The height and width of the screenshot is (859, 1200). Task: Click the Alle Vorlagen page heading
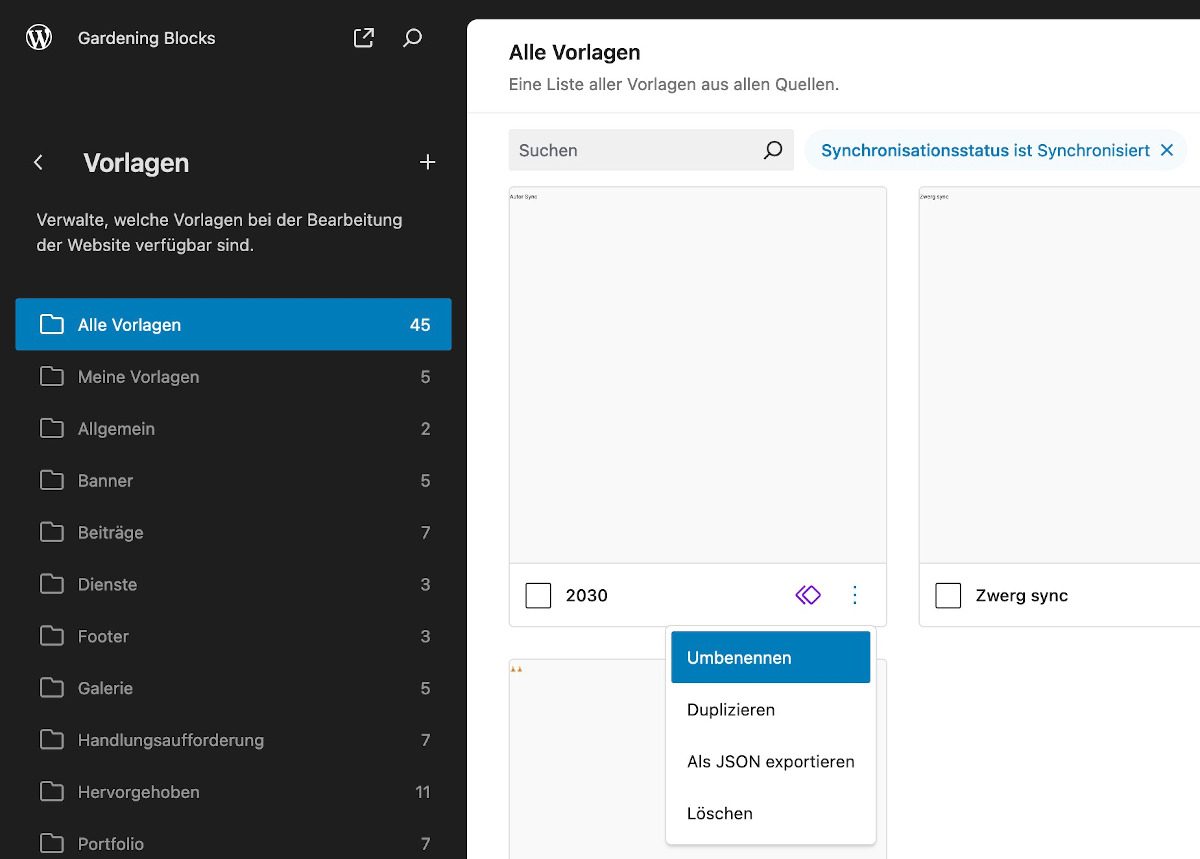coord(575,52)
